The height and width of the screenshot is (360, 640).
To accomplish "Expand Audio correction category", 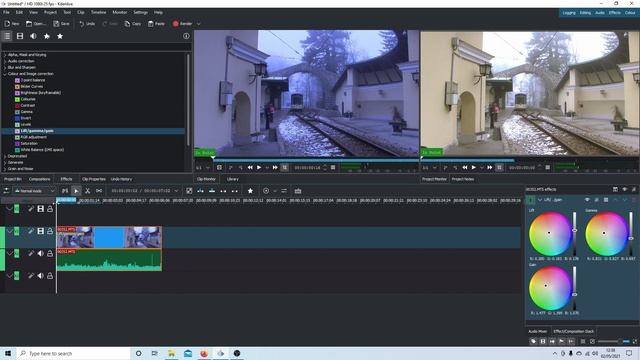I will click(x=5, y=61).
